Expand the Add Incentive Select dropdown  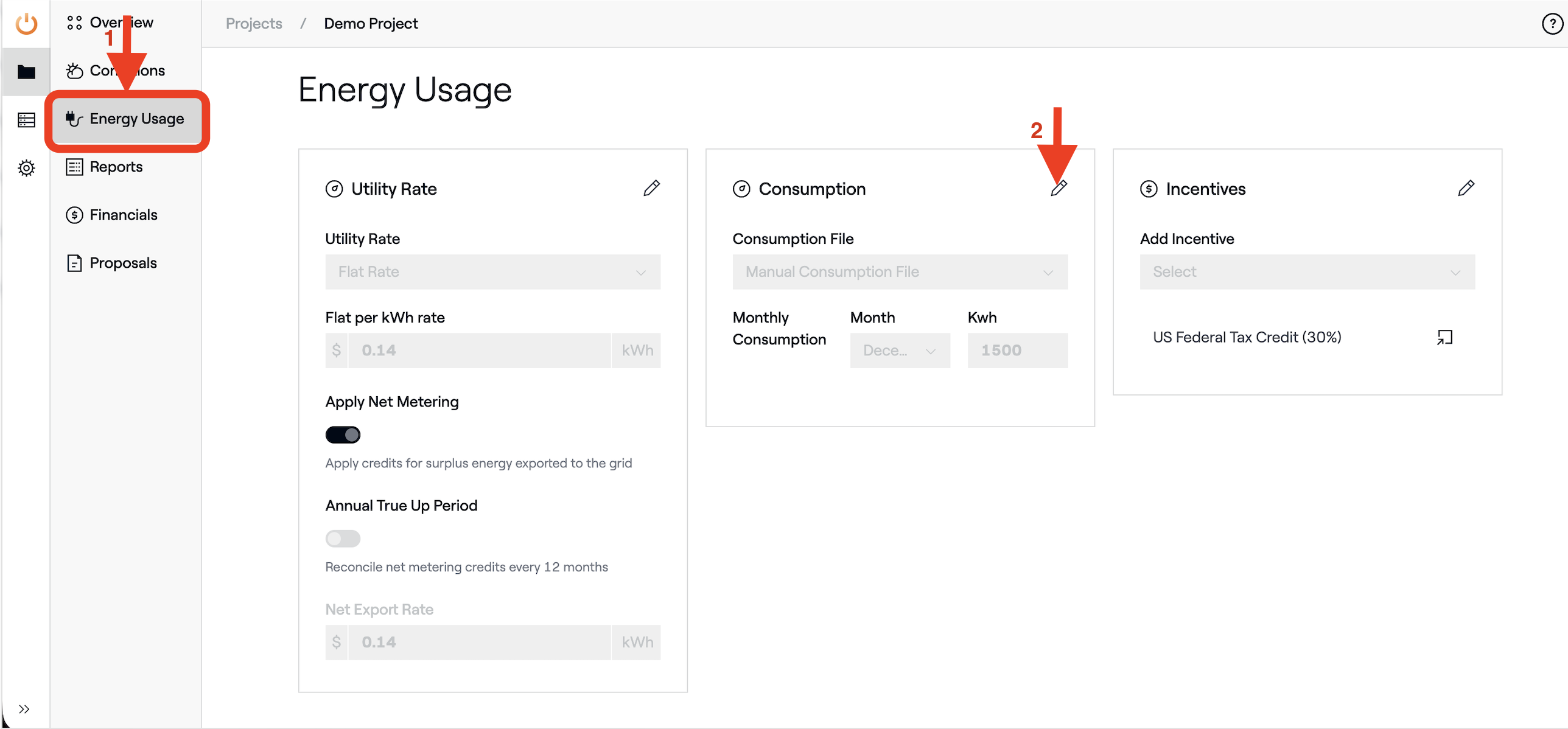pyautogui.click(x=1307, y=272)
